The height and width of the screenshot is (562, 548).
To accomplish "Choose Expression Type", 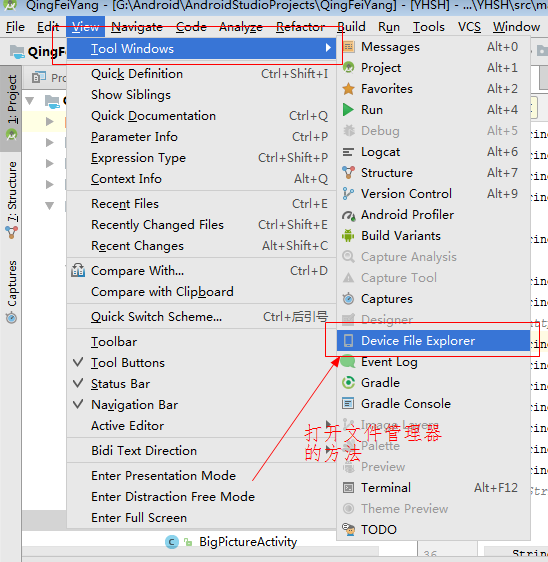I will 201,158.
